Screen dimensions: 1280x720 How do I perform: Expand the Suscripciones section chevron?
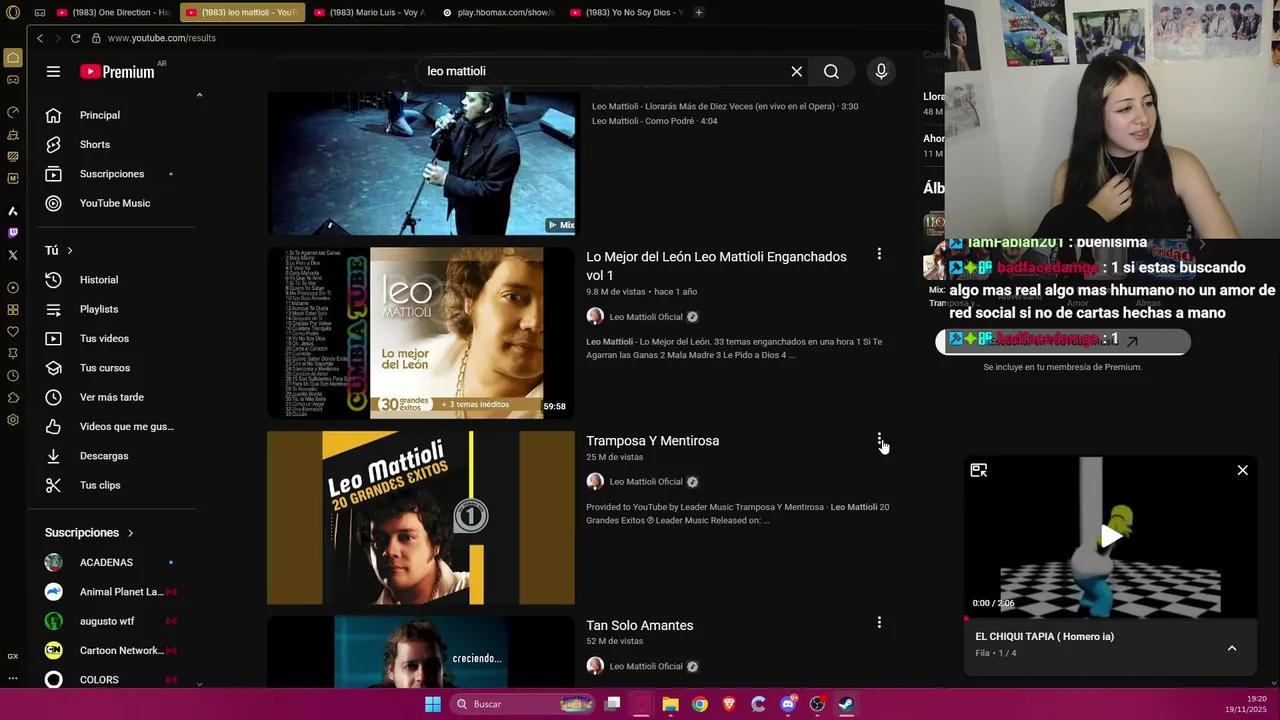coord(130,533)
